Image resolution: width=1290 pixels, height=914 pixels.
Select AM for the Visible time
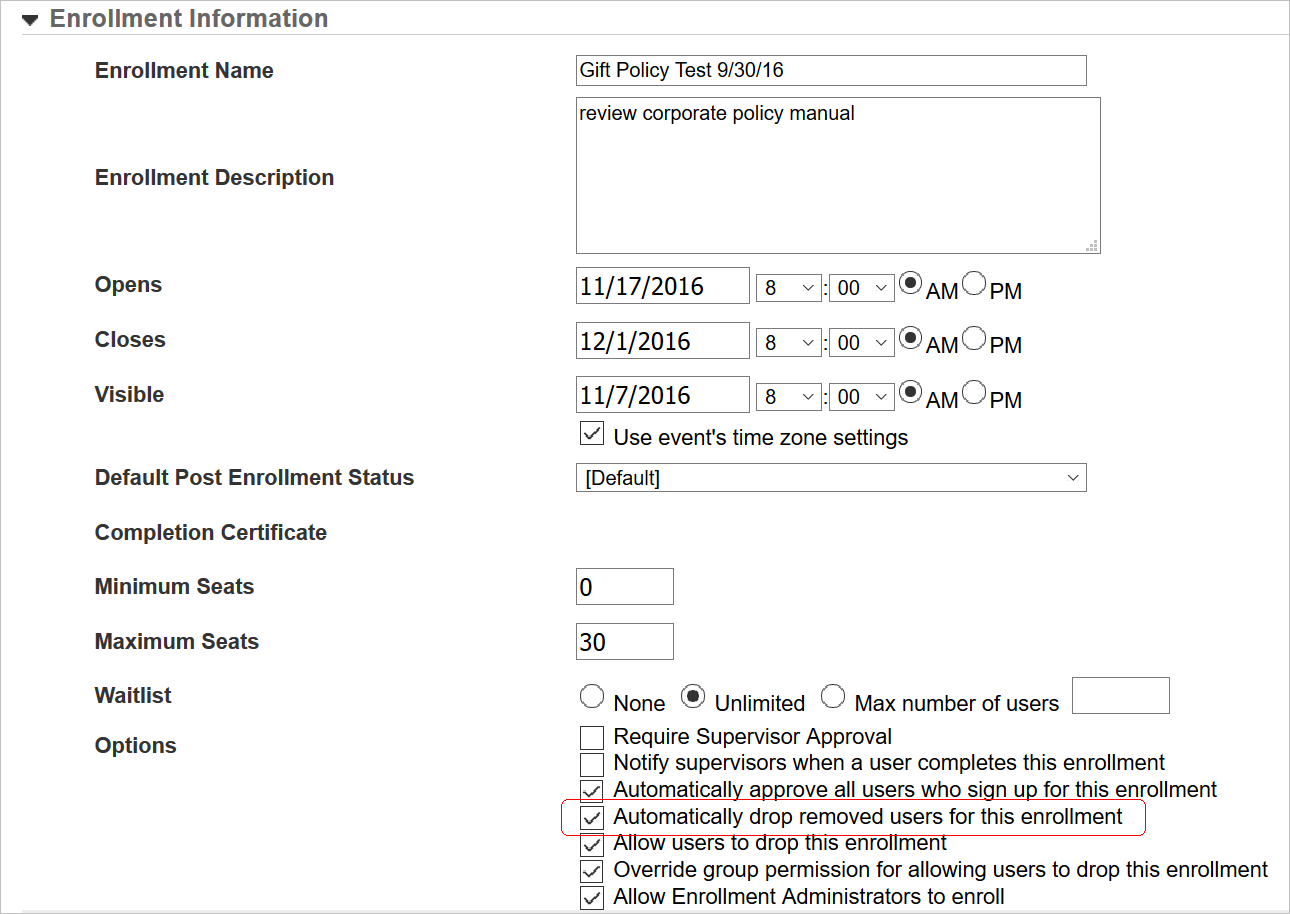pyautogui.click(x=911, y=393)
